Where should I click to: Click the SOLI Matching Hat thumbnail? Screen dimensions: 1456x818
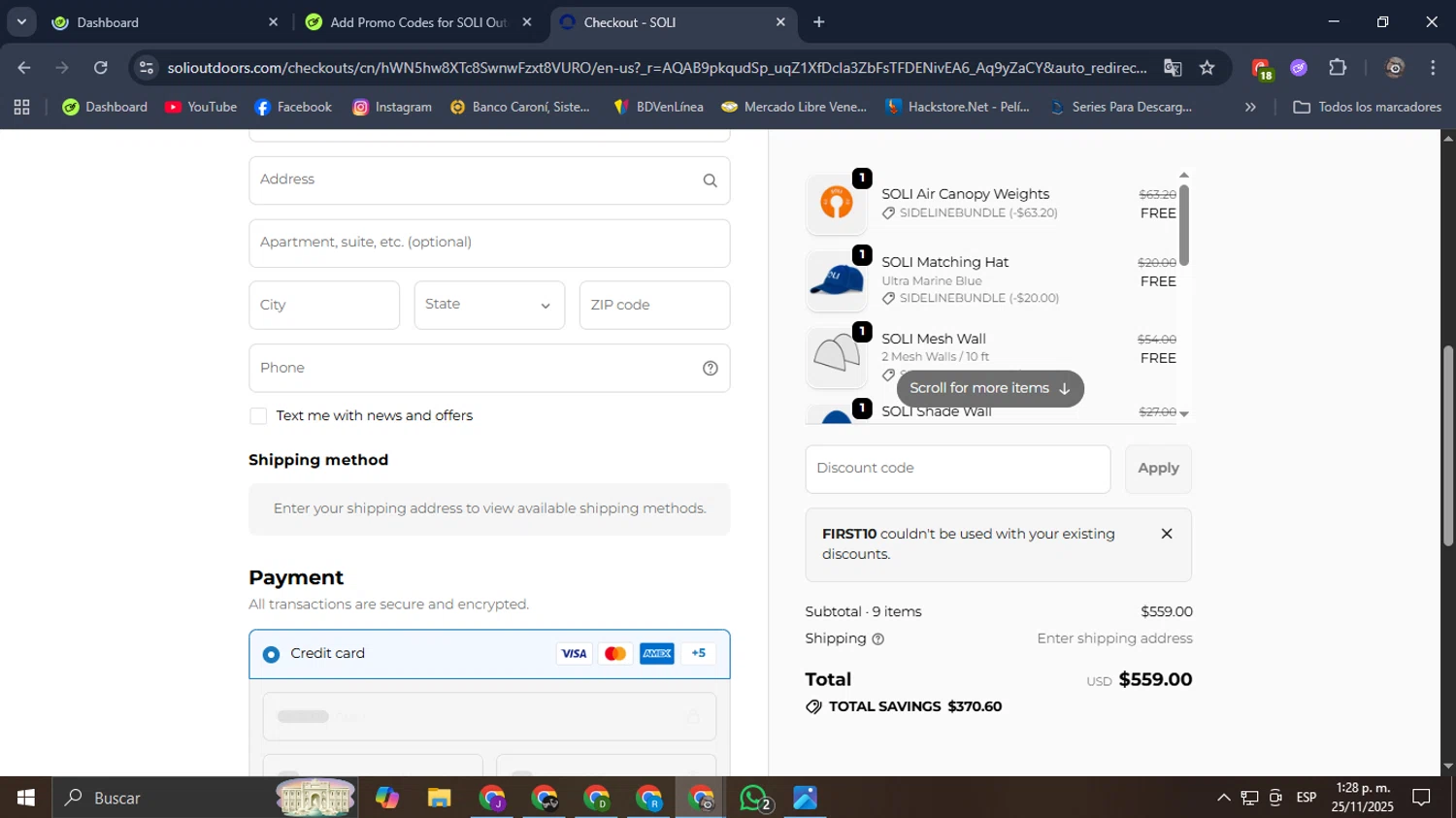(x=836, y=281)
